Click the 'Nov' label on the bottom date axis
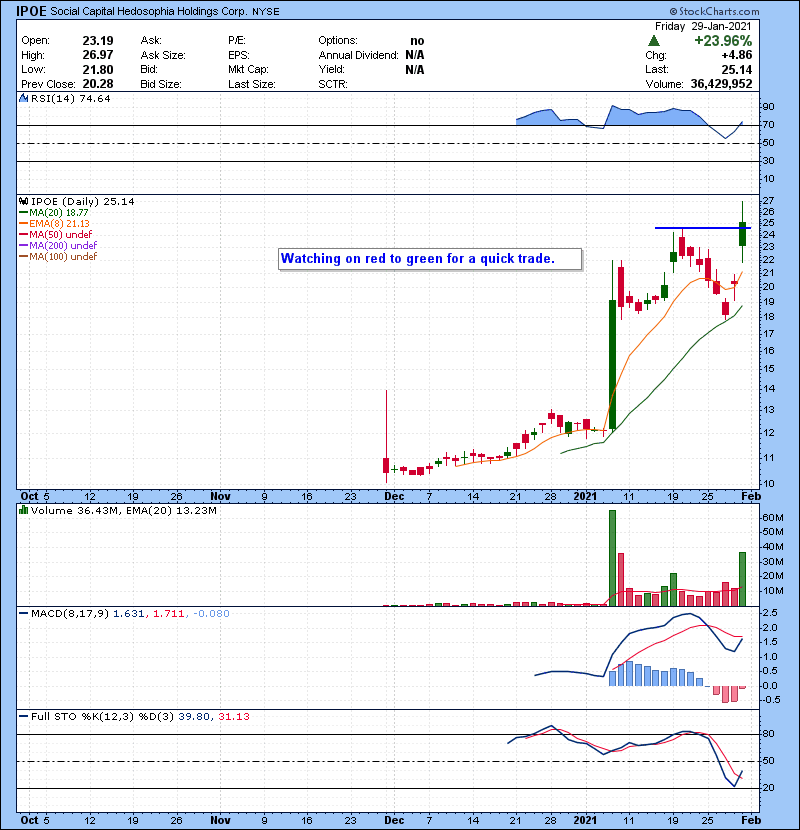The width and height of the screenshot is (800, 830). (x=220, y=820)
